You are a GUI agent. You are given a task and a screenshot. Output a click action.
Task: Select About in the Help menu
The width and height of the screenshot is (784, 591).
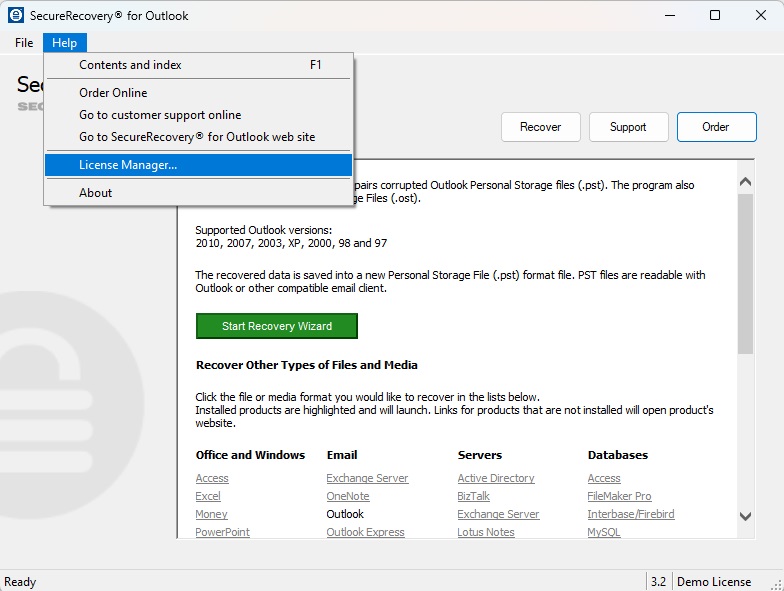pyautogui.click(x=96, y=193)
